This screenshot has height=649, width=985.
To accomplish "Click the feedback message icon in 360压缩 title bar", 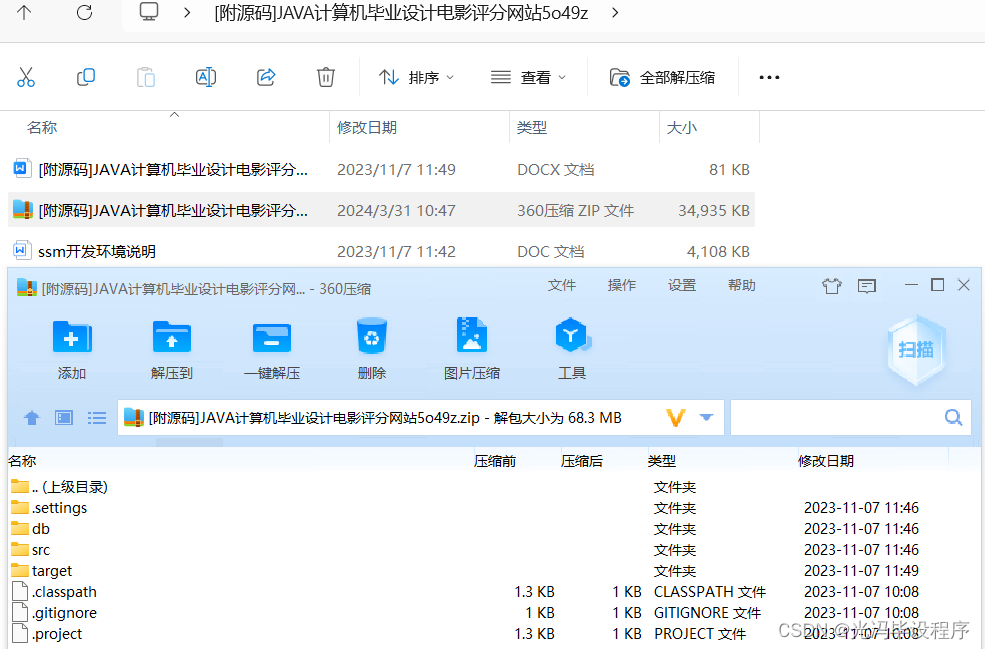I will click(866, 286).
